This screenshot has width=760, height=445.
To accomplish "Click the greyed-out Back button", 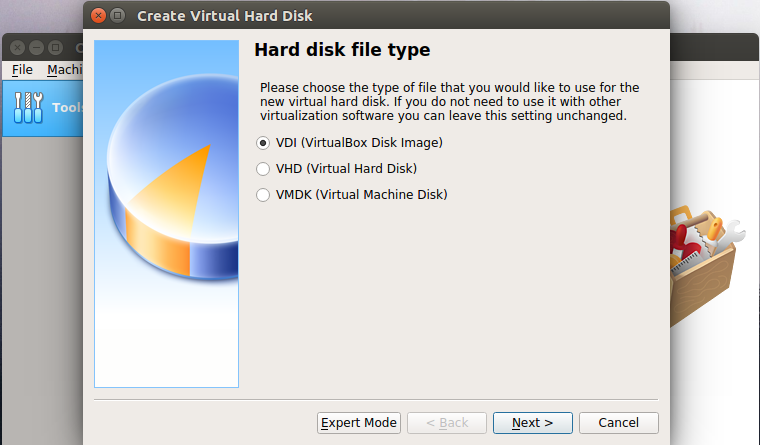I will point(446,423).
